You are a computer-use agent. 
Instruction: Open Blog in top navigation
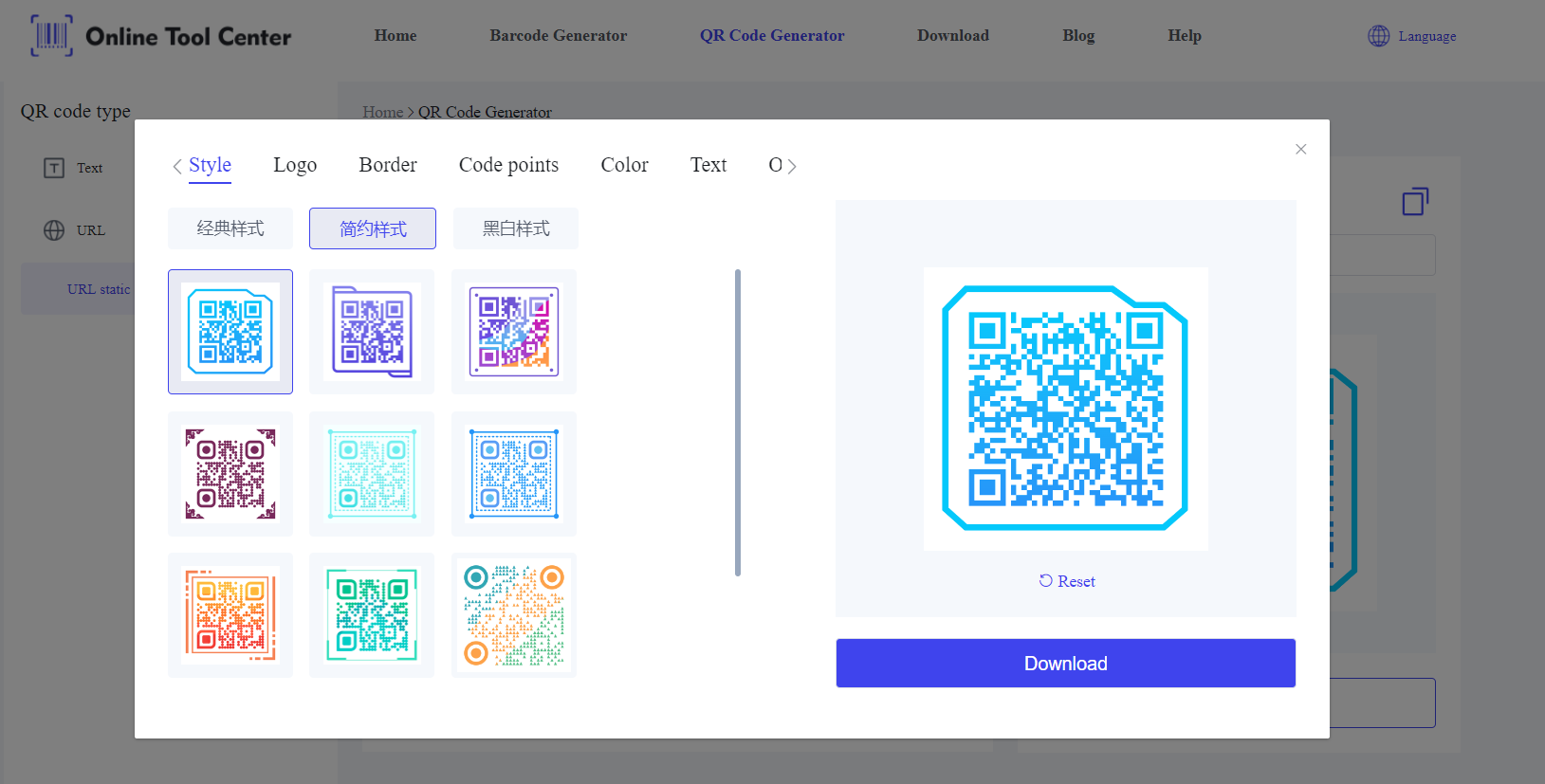1078,36
